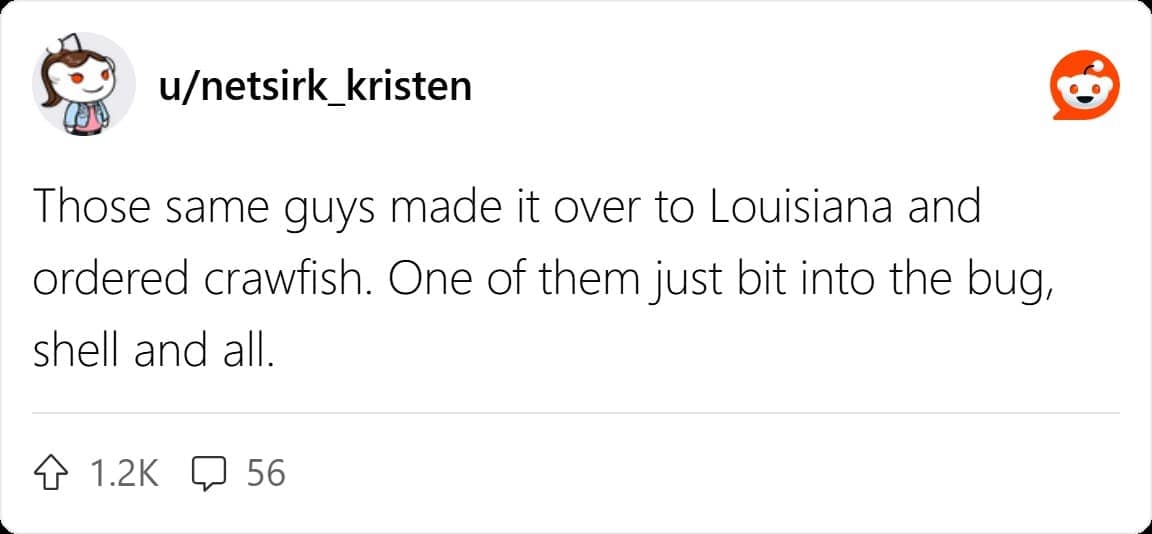Viewport: 1152px width, 534px height.
Task: Click the phrase 'made it over'
Action: [512, 208]
